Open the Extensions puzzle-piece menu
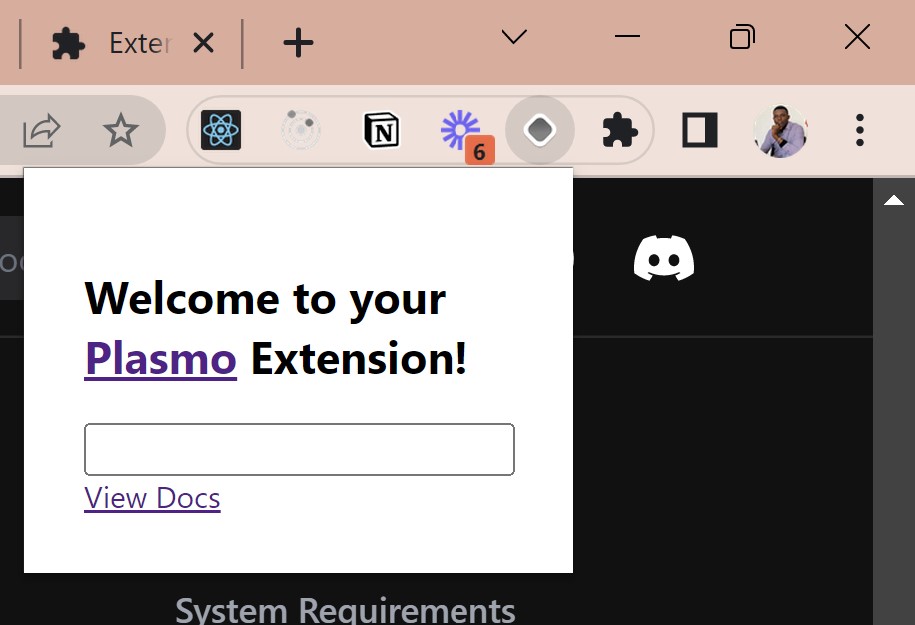Image resolution: width=915 pixels, height=625 pixels. 620,130
